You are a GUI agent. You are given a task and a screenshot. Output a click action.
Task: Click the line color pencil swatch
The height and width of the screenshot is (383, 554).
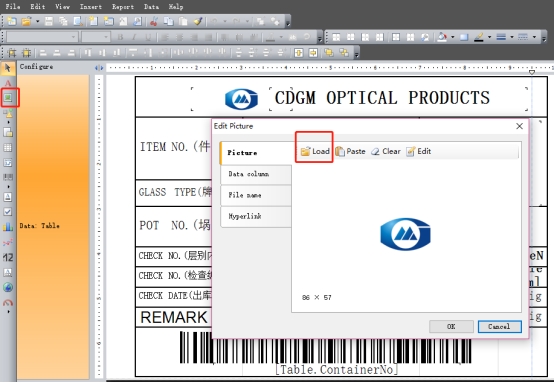479,37
